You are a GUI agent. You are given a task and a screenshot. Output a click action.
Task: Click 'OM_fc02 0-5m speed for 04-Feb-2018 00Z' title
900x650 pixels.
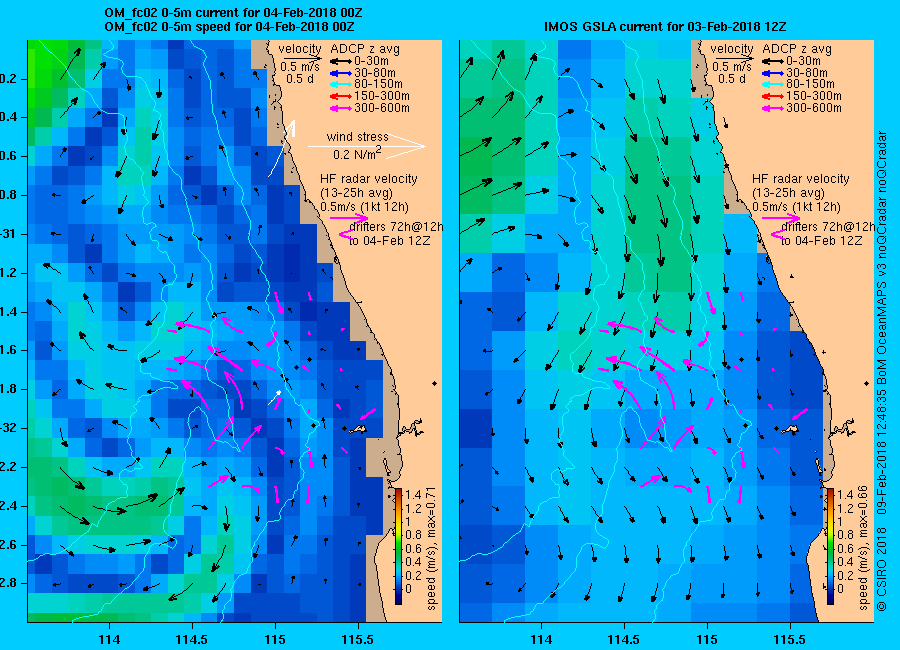tap(229, 27)
